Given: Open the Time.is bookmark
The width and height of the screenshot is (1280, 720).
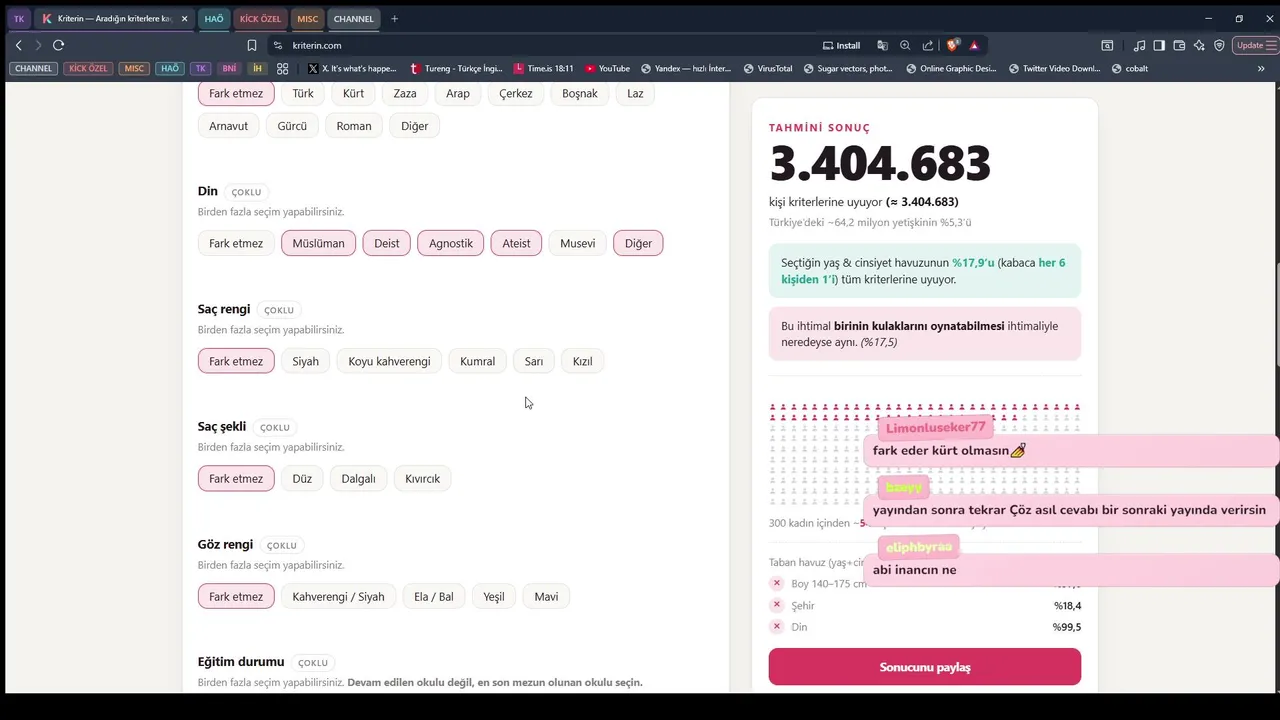Looking at the screenshot, I should coord(544,69).
